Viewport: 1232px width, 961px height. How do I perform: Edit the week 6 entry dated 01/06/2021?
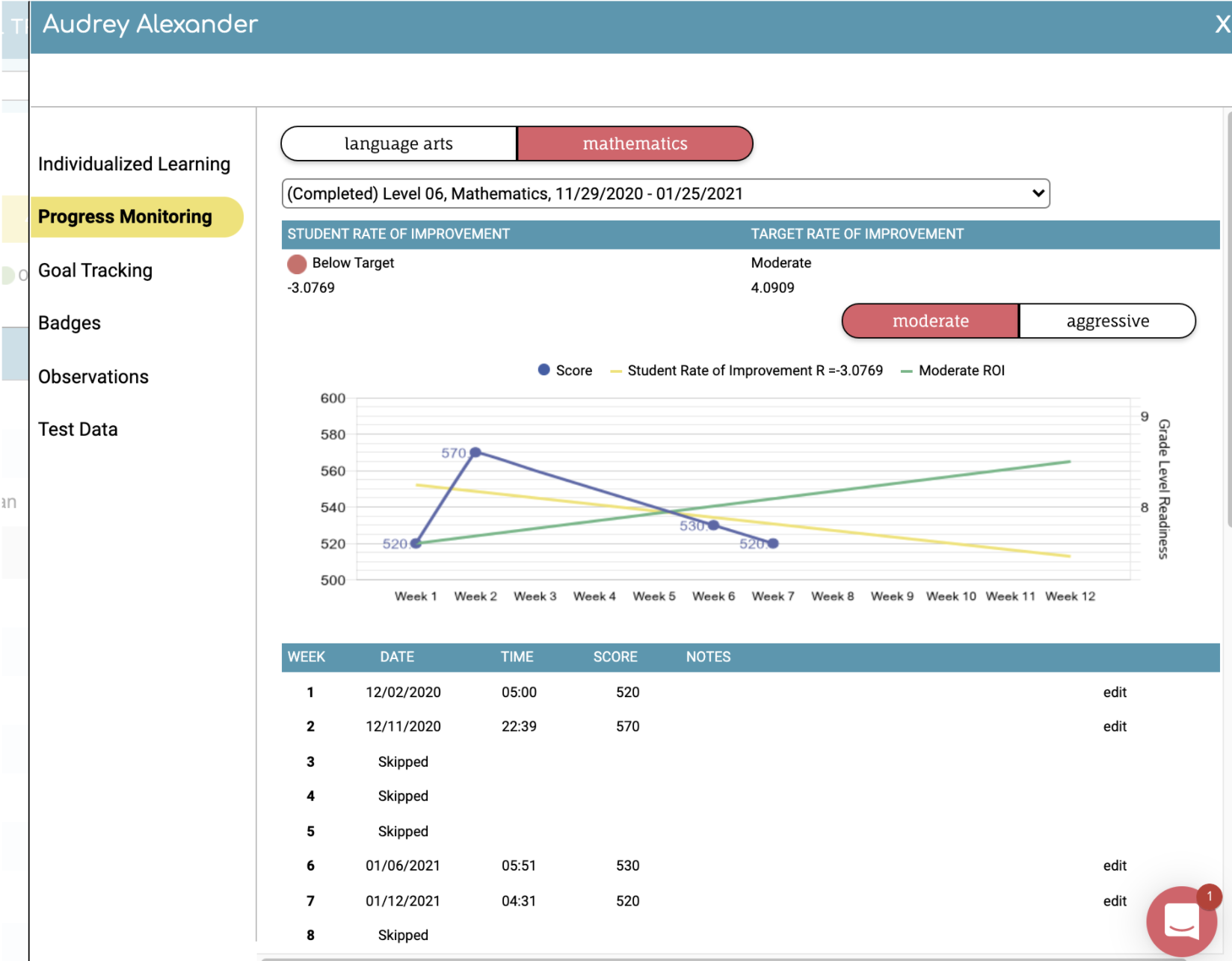(x=1115, y=865)
